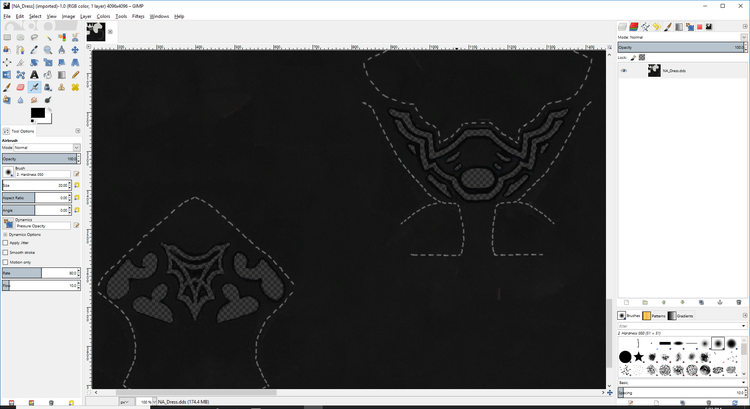The image size is (750, 409).
Task: Select the Blur/Sharpen droplet tool
Action: point(21,99)
